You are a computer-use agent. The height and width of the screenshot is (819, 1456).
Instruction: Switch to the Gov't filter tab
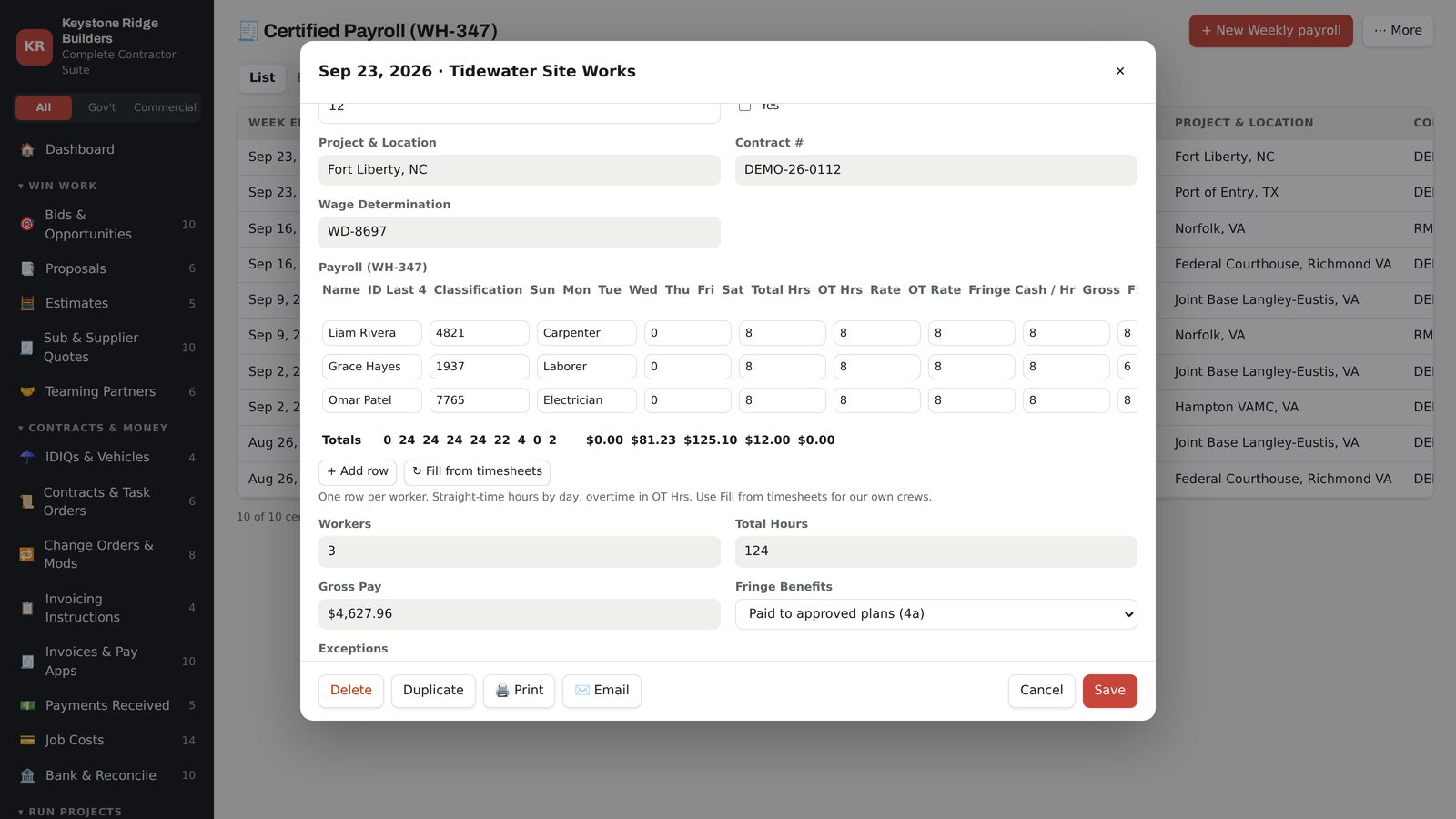click(102, 107)
